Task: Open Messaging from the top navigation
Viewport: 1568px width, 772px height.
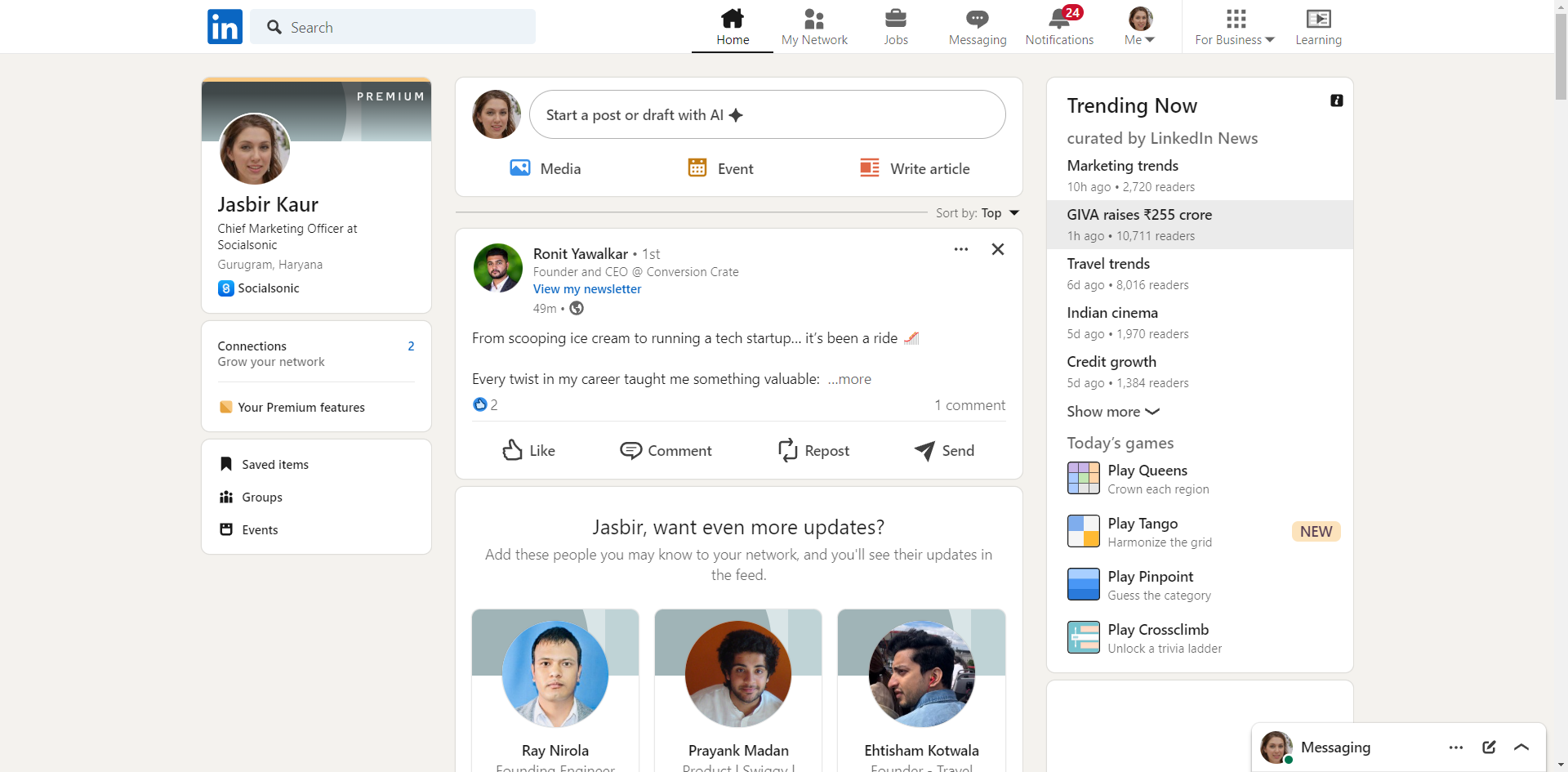Action: (978, 27)
